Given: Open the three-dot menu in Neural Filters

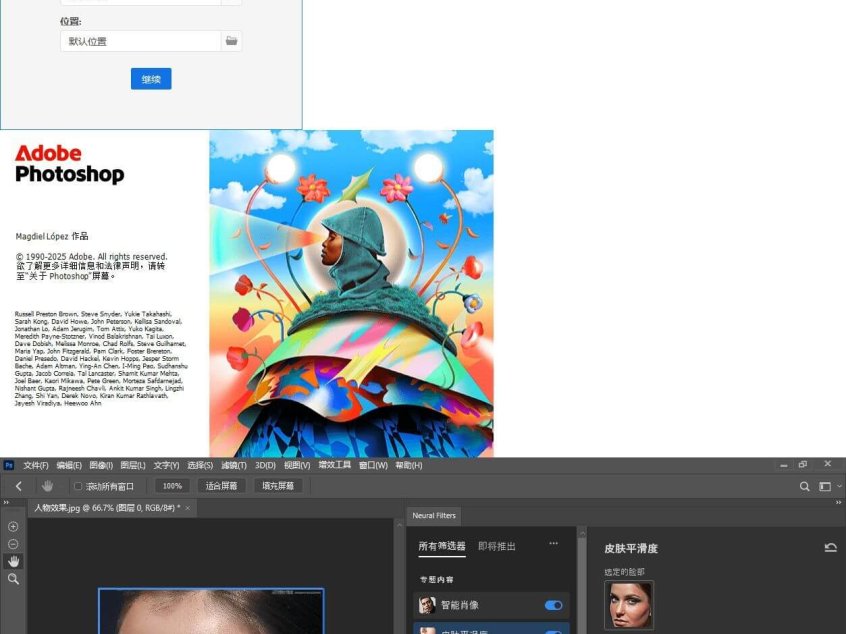Looking at the screenshot, I should click(x=554, y=543).
